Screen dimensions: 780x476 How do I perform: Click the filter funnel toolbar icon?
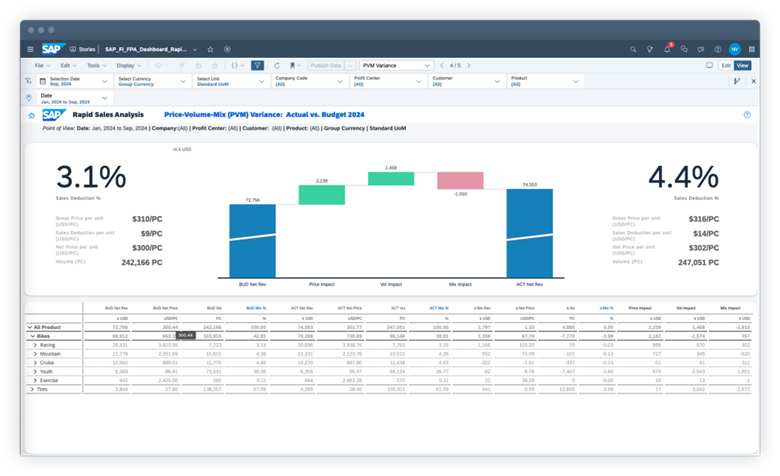coord(257,65)
